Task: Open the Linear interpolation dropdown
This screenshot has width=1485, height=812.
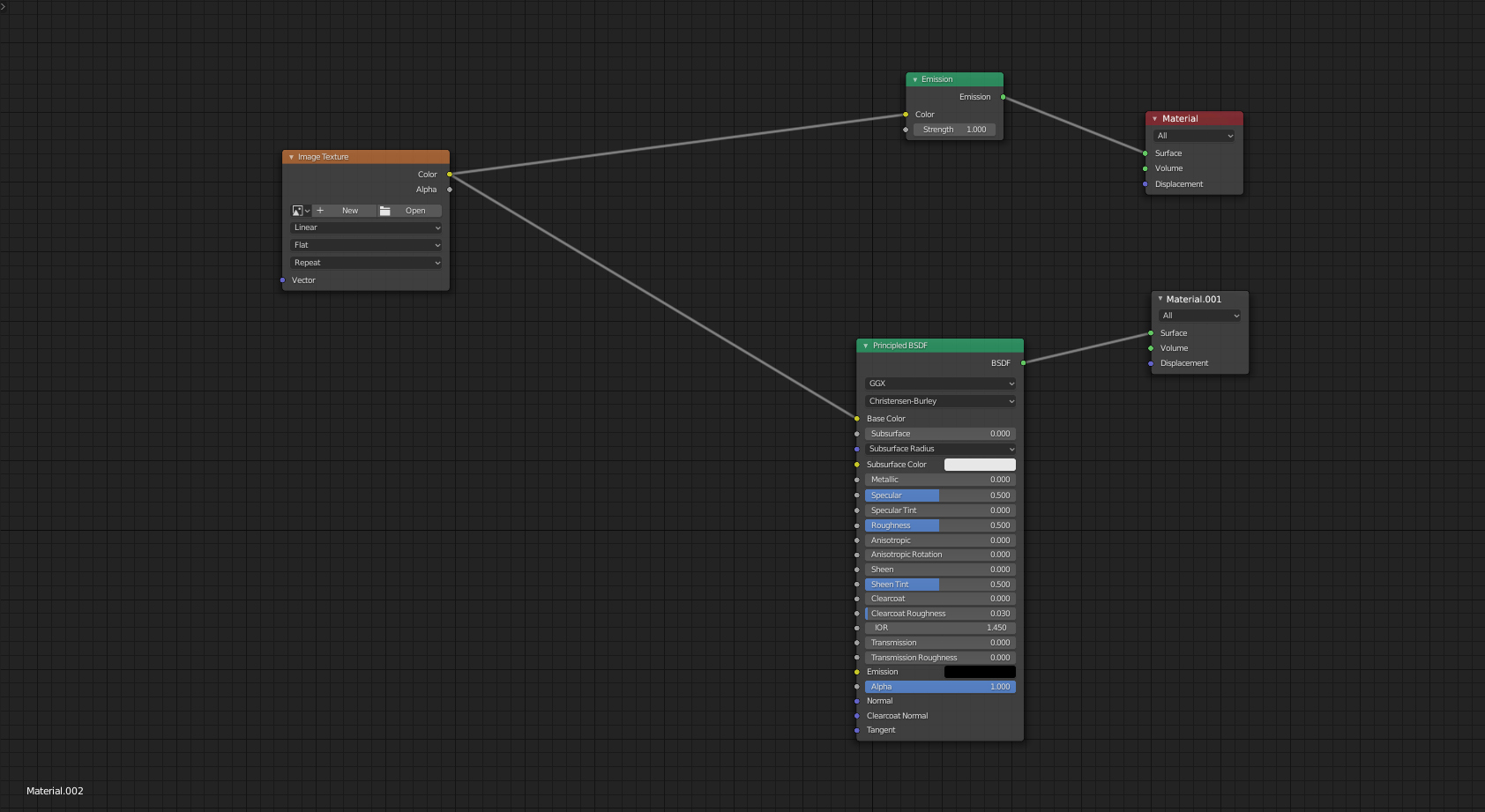Action: pyautogui.click(x=366, y=227)
